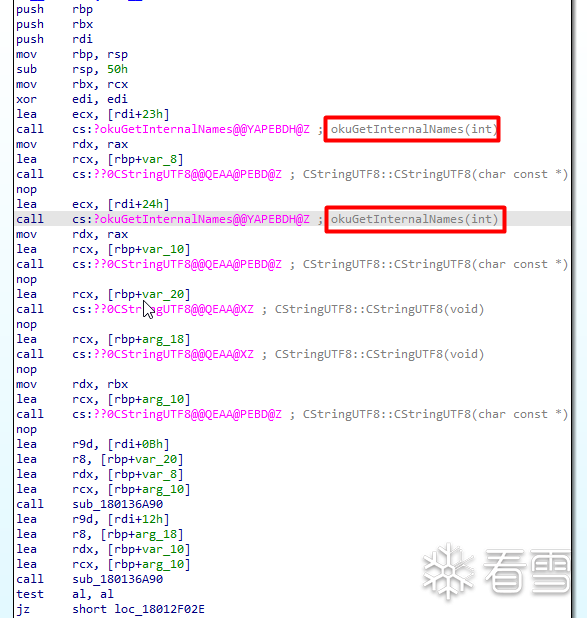Select the "mov rbx, rcx" instruction
Viewport: 587px width, 618px height.
(x=72, y=84)
